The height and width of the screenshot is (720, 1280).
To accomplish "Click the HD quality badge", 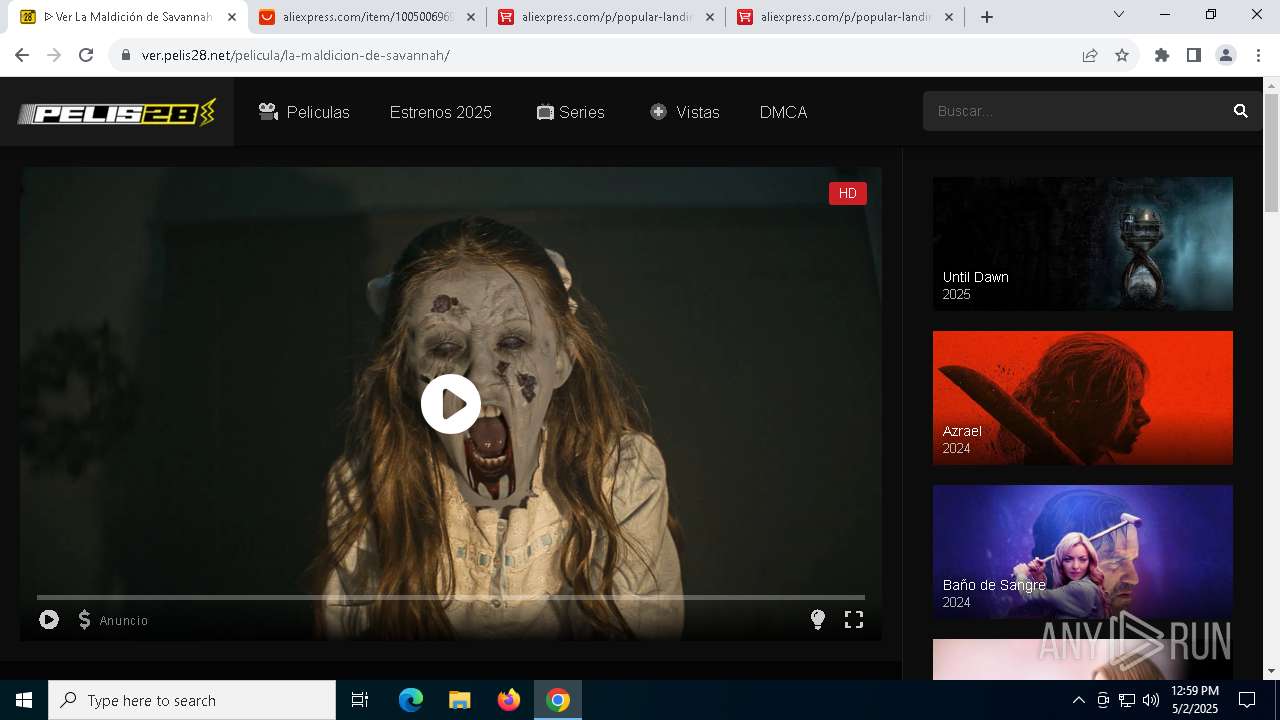I will click(x=848, y=194).
